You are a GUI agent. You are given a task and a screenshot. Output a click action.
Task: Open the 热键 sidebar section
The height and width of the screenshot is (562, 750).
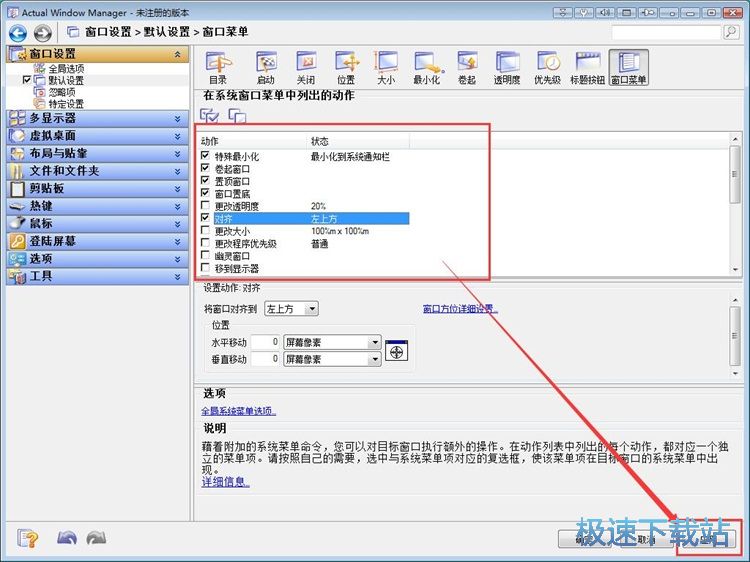click(98, 206)
